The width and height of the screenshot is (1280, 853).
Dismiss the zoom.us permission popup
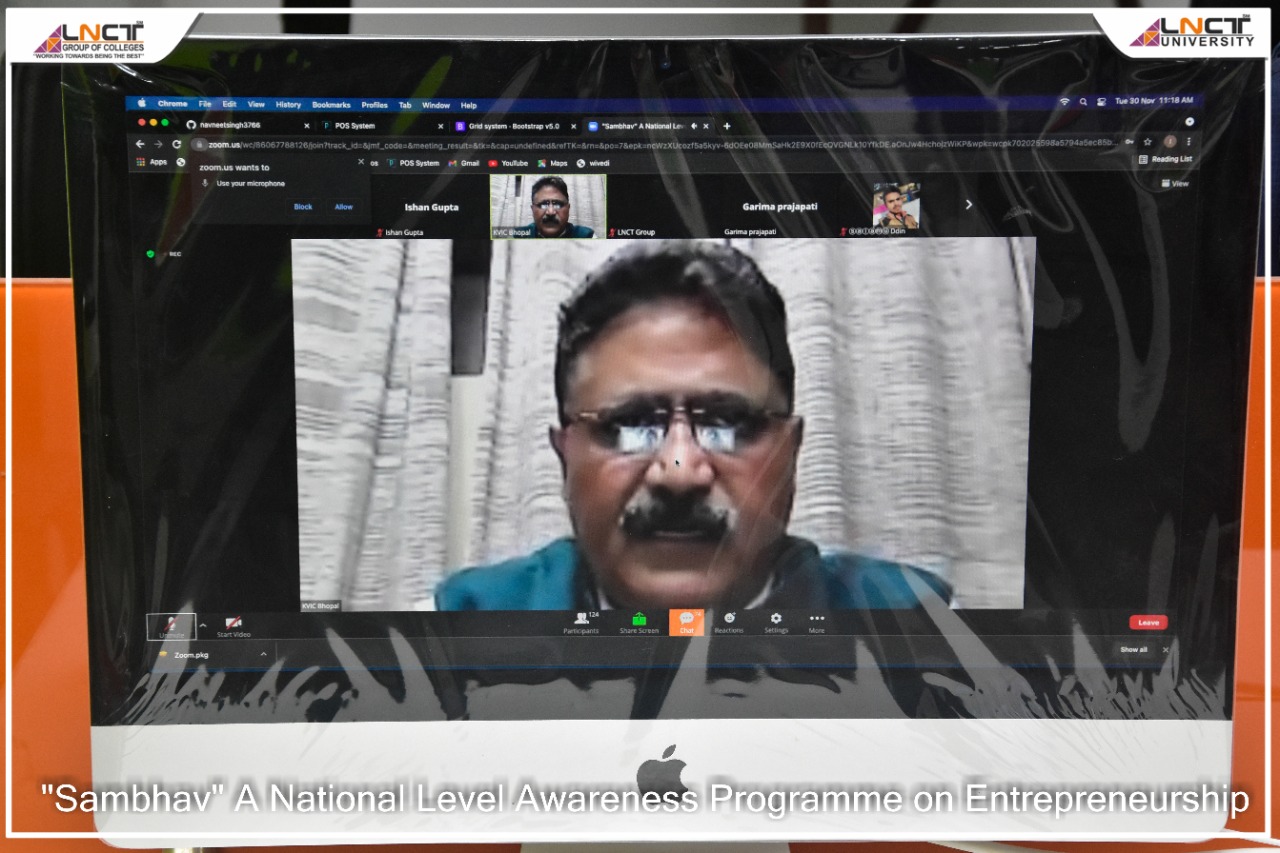(x=361, y=161)
